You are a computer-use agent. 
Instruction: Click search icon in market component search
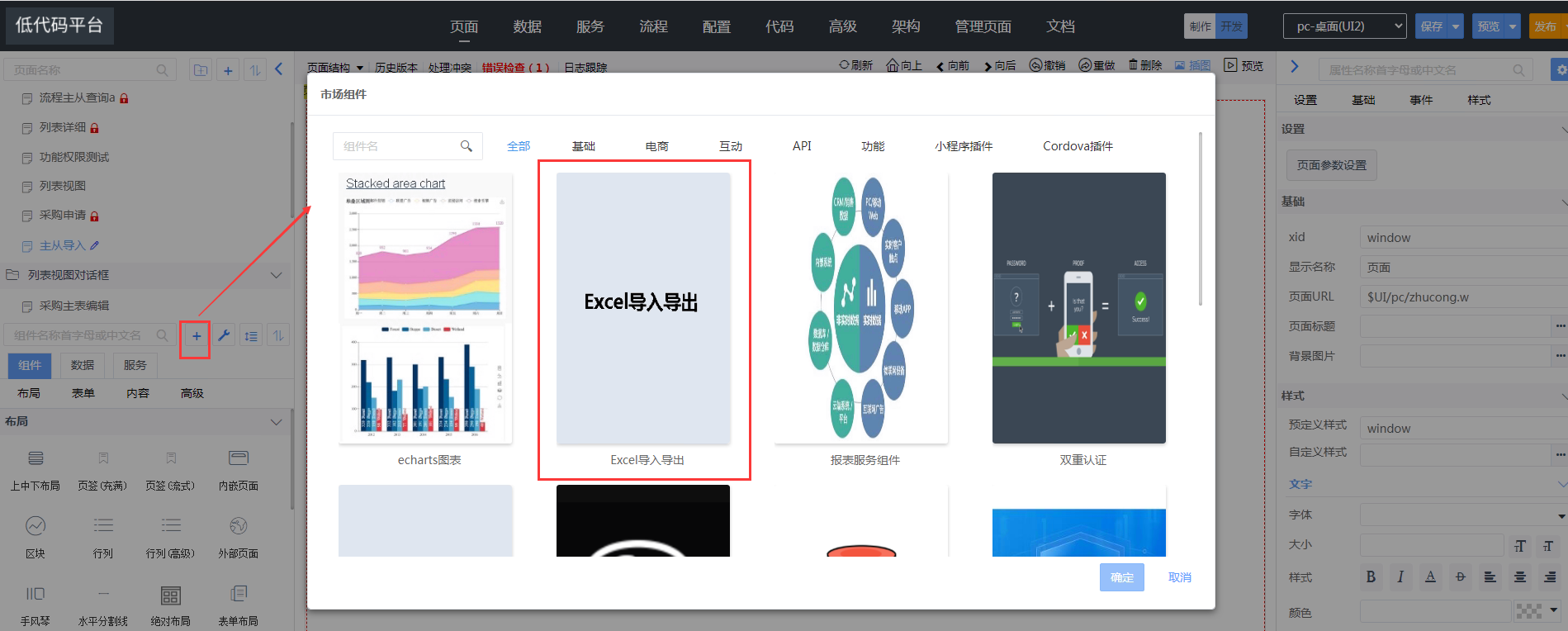coord(467,146)
